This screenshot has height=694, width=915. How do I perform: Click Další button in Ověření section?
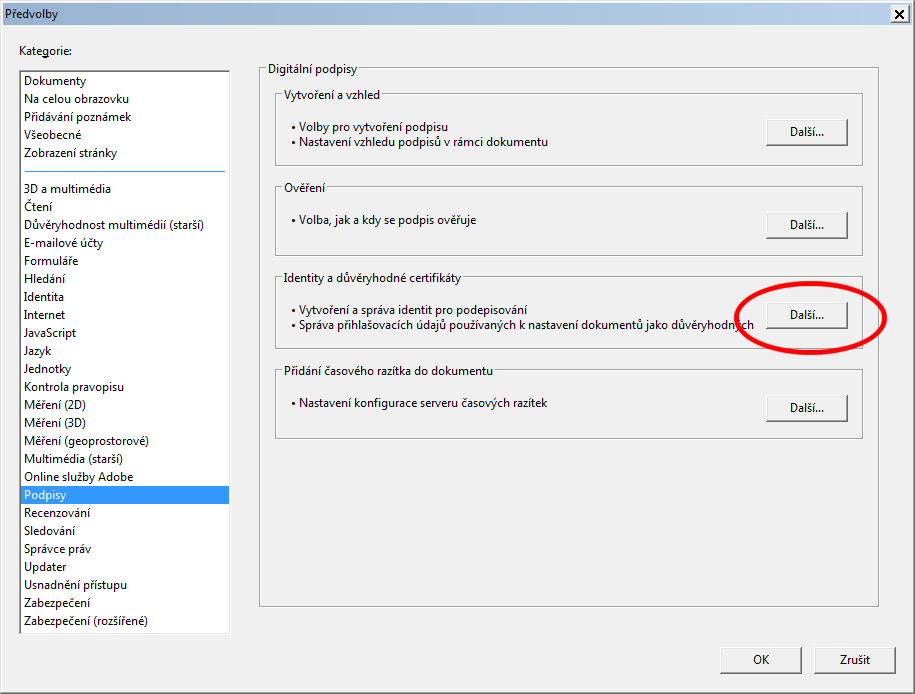[x=806, y=225]
